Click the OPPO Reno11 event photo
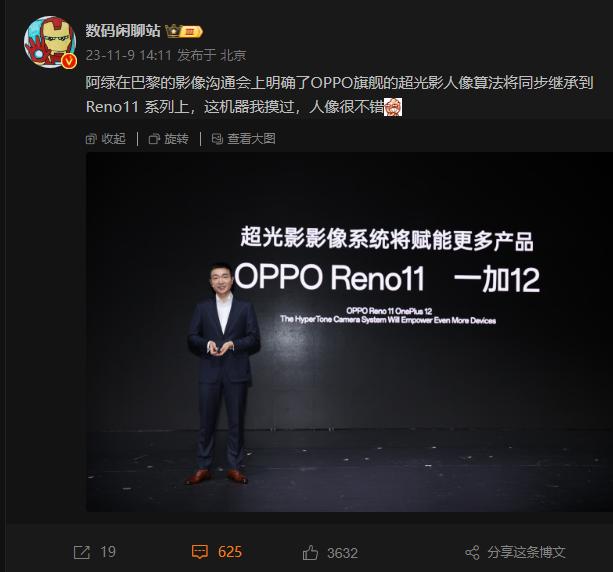Image resolution: width=613 pixels, height=572 pixels. click(349, 332)
